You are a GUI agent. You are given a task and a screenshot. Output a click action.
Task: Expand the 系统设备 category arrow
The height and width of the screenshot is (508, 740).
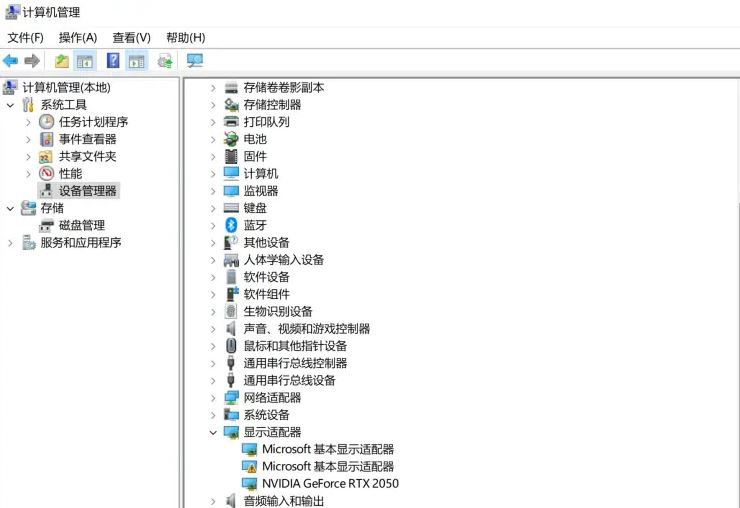[x=213, y=415]
